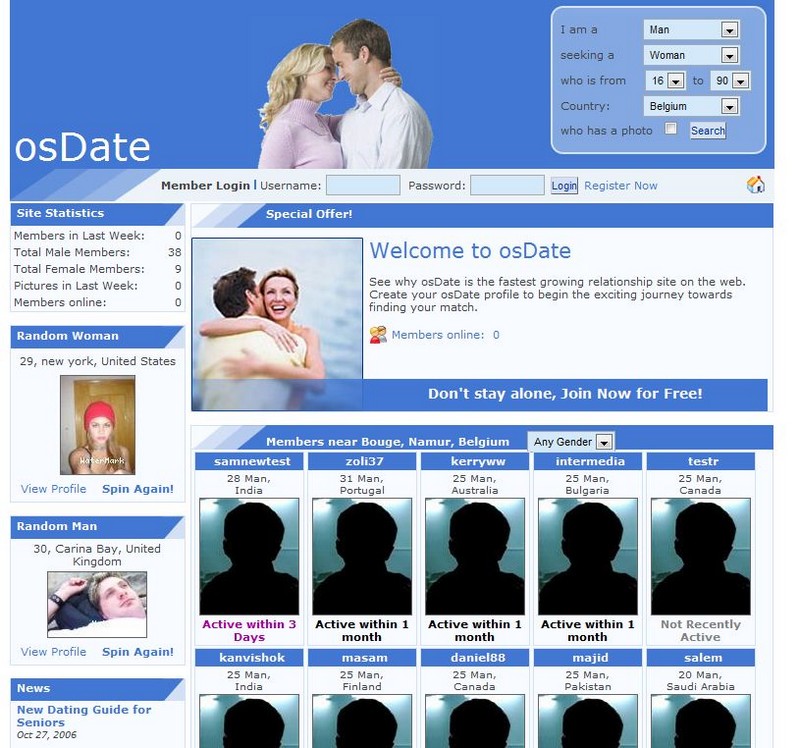Open zoli37 member profile name

point(364,461)
